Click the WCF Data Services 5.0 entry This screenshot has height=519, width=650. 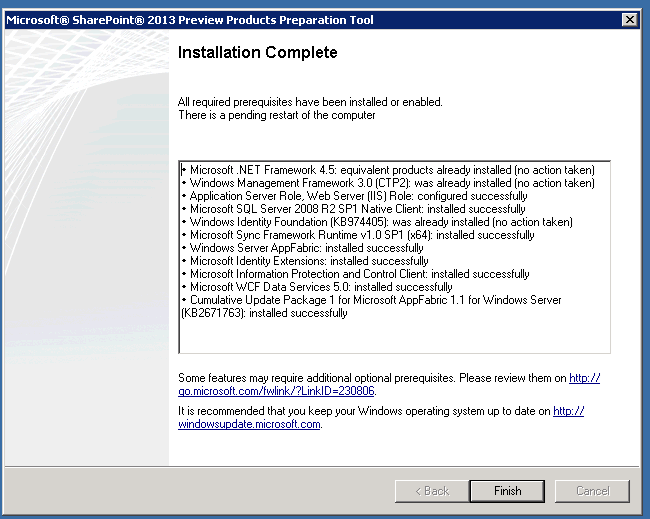321,287
